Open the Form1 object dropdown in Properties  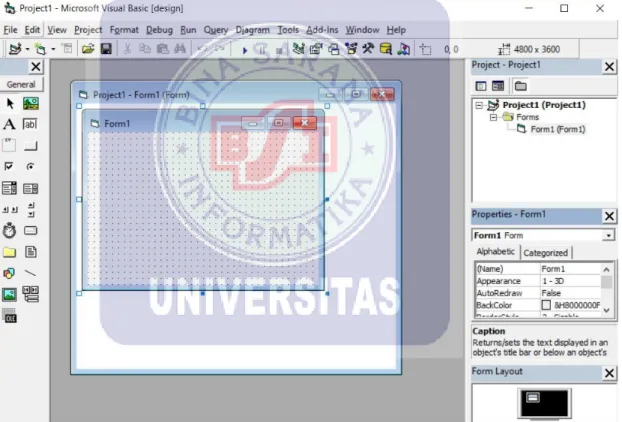tap(608, 236)
